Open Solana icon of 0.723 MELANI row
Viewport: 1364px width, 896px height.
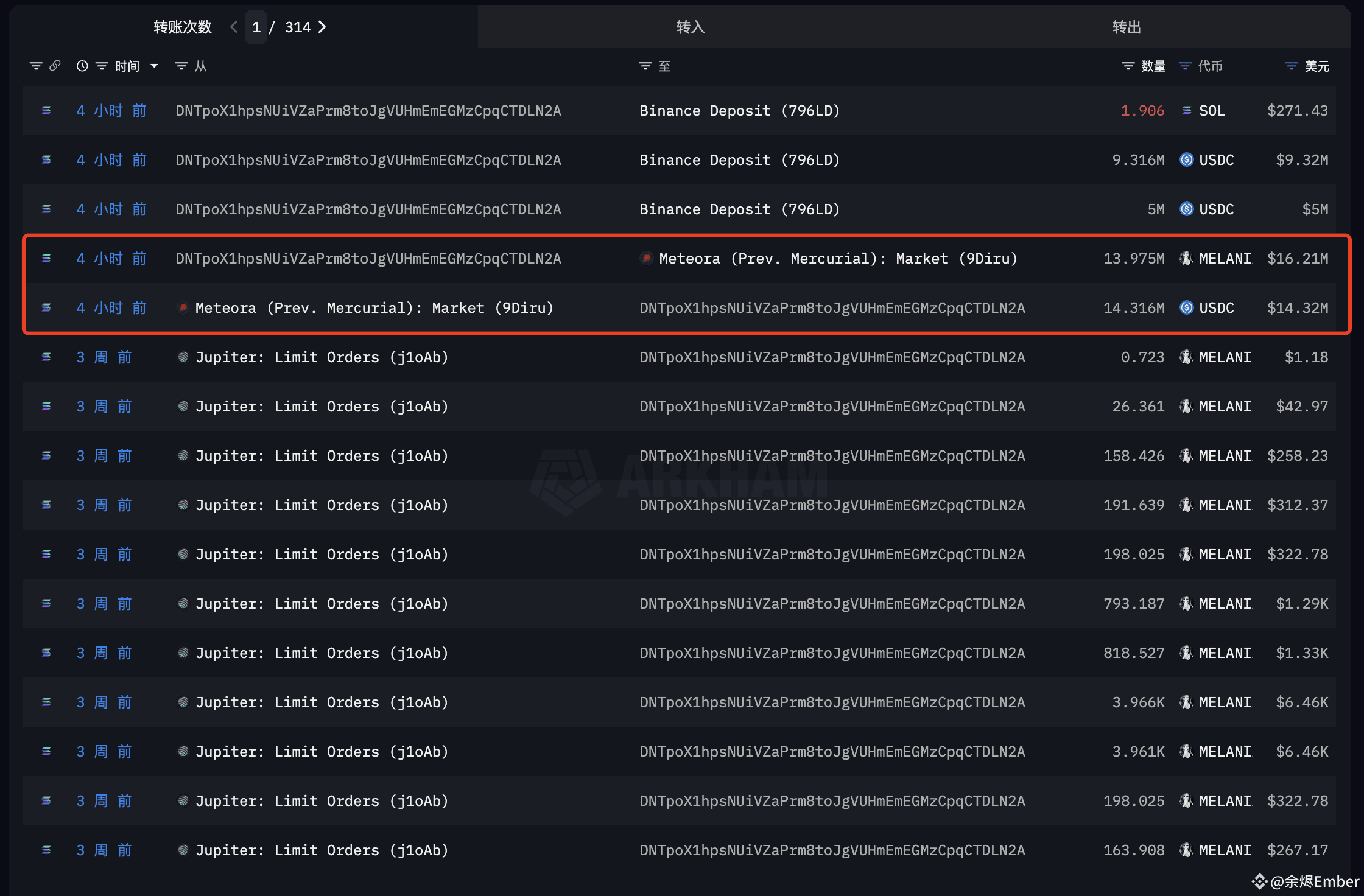pos(46,357)
